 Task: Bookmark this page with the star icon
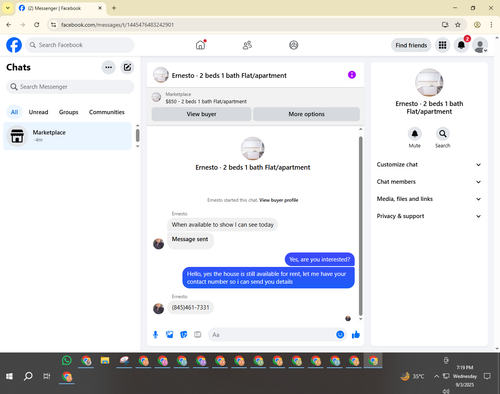(x=458, y=25)
